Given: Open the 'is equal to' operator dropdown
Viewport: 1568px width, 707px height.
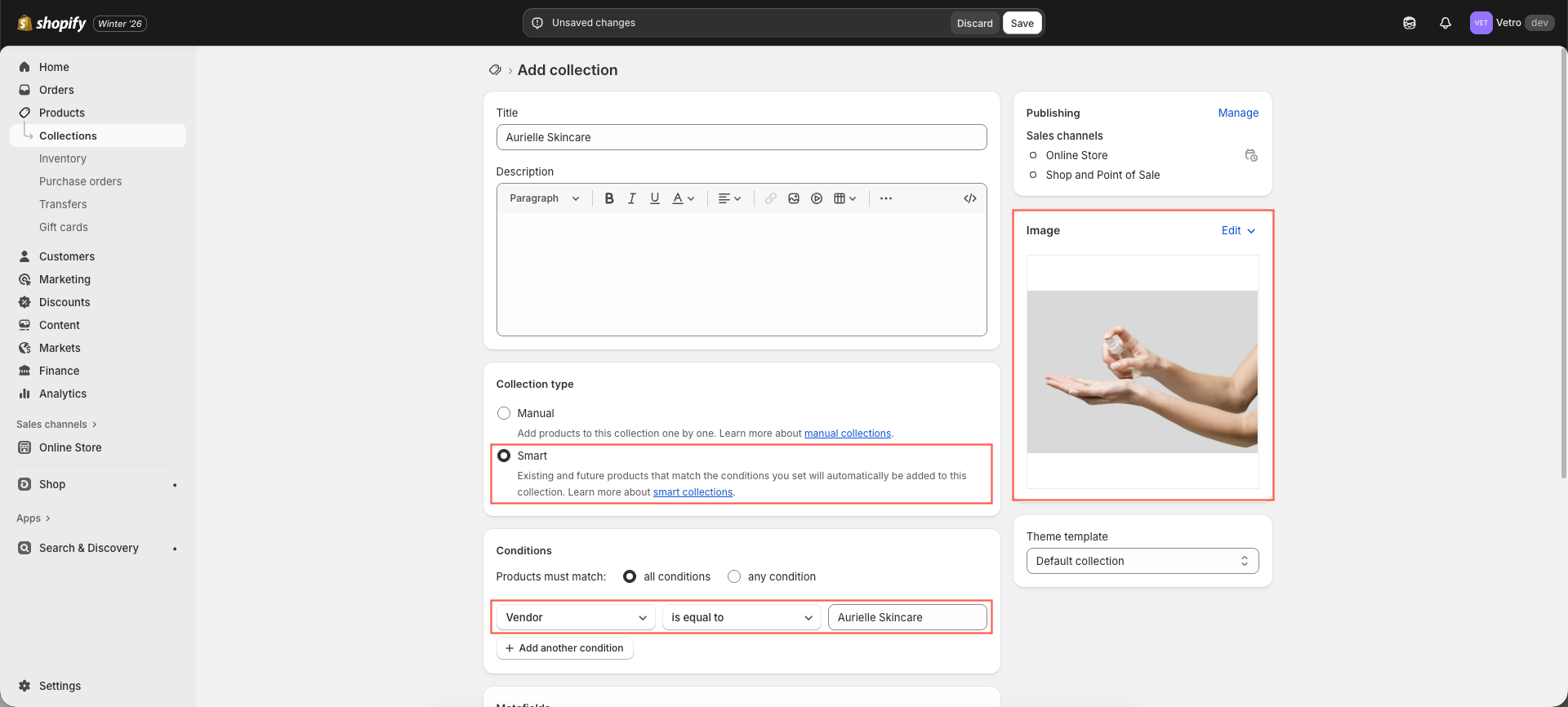Looking at the screenshot, I should [x=741, y=617].
